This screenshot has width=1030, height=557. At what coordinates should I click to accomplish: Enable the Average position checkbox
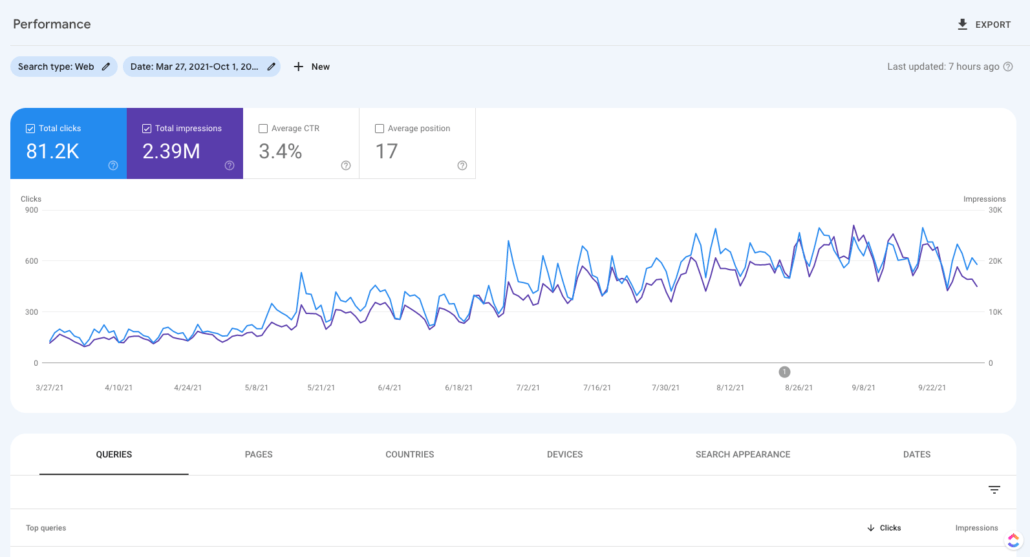tap(379, 129)
